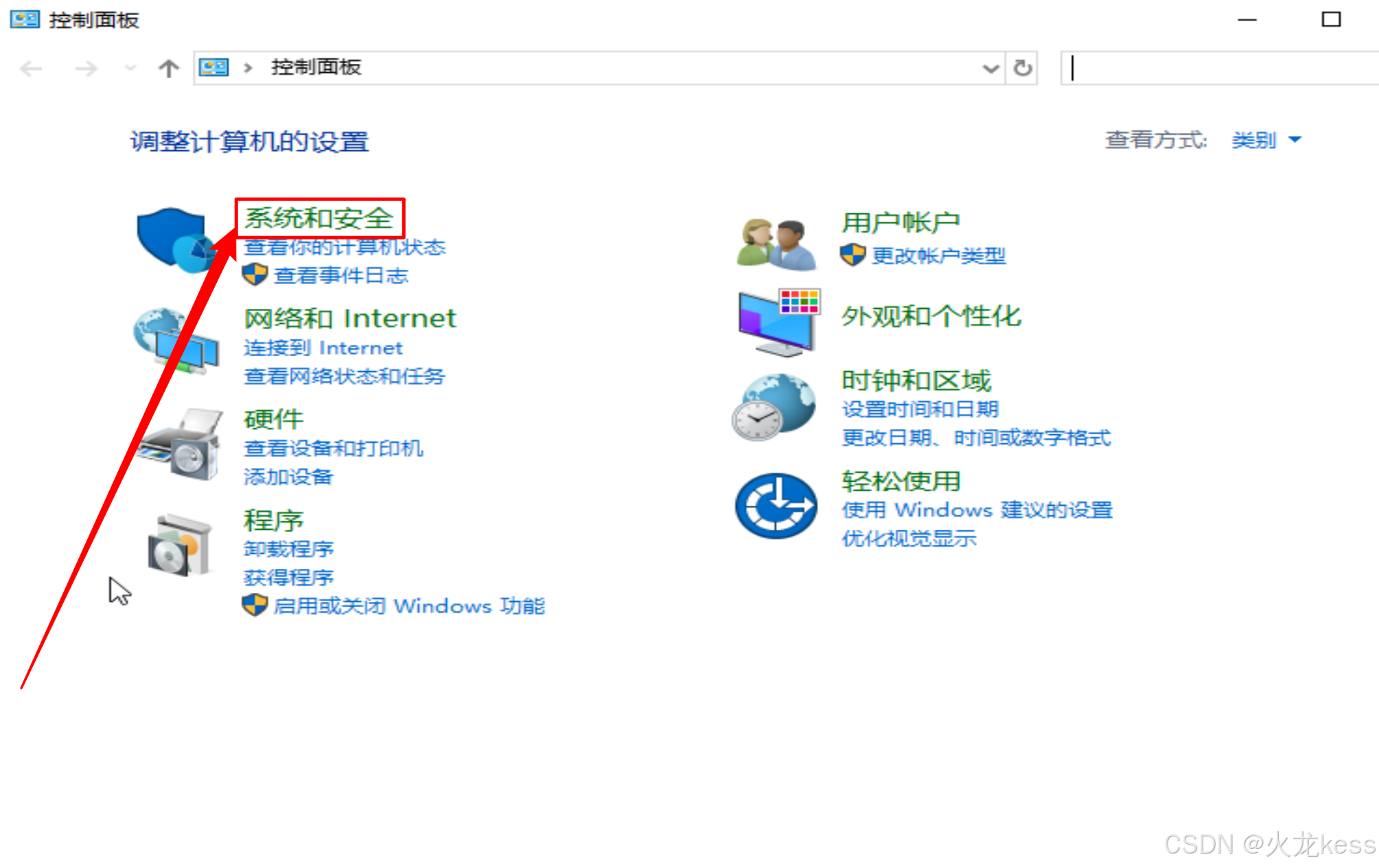Viewport: 1379px width, 868px height.
Task: Expand breadcrumb chevron before 控制面板
Action: point(248,68)
